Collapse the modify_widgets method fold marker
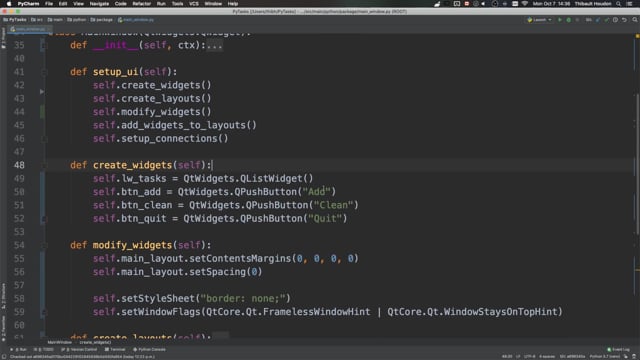This screenshot has height=360, width=640. [x=44, y=245]
